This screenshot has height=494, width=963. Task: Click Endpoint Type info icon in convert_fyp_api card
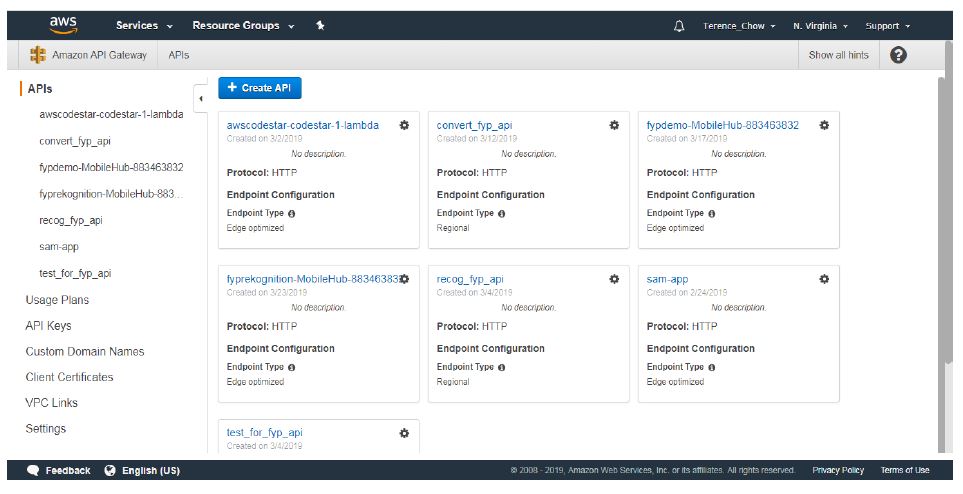[501, 214]
